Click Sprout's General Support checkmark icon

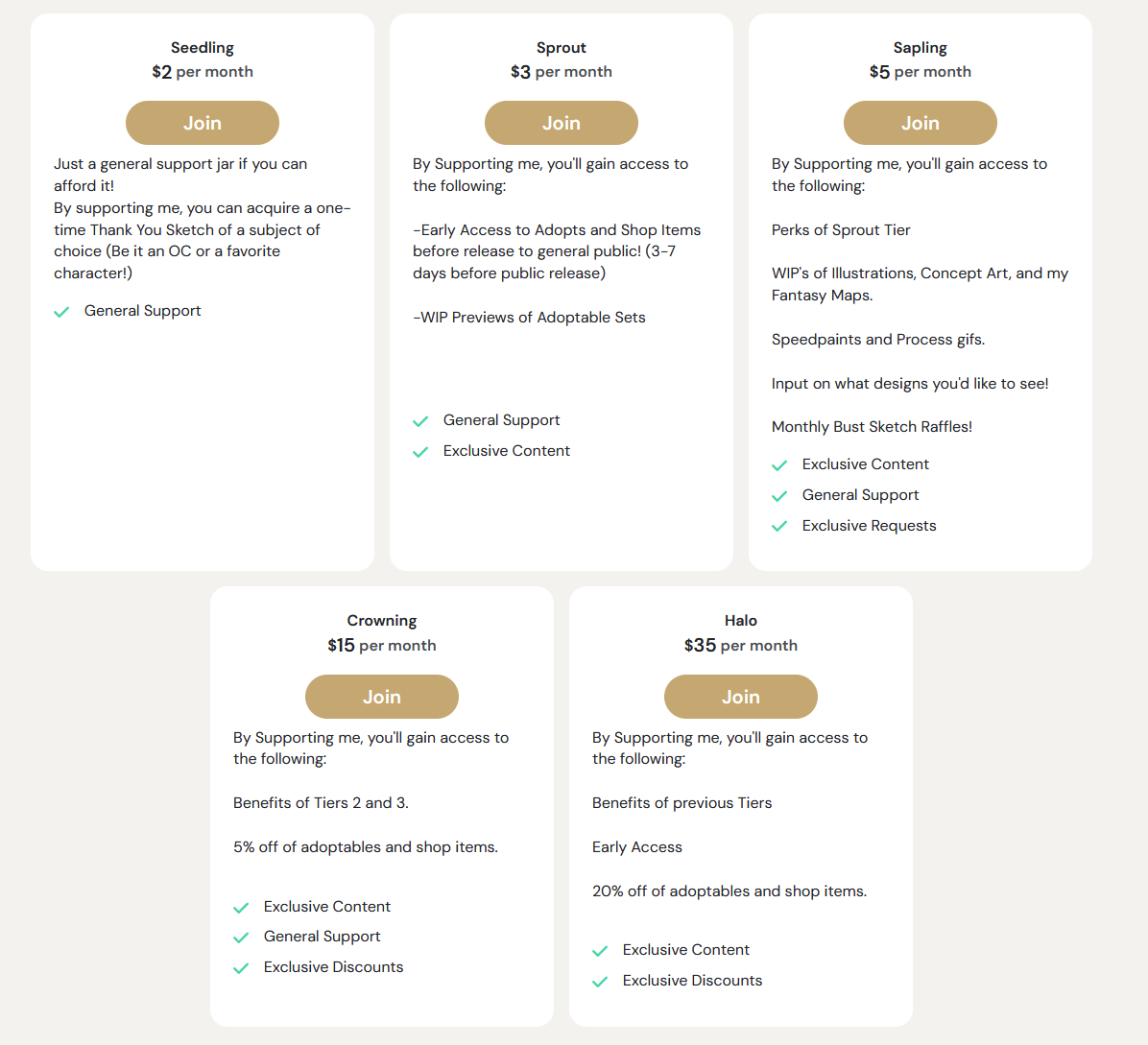pyautogui.click(x=420, y=421)
